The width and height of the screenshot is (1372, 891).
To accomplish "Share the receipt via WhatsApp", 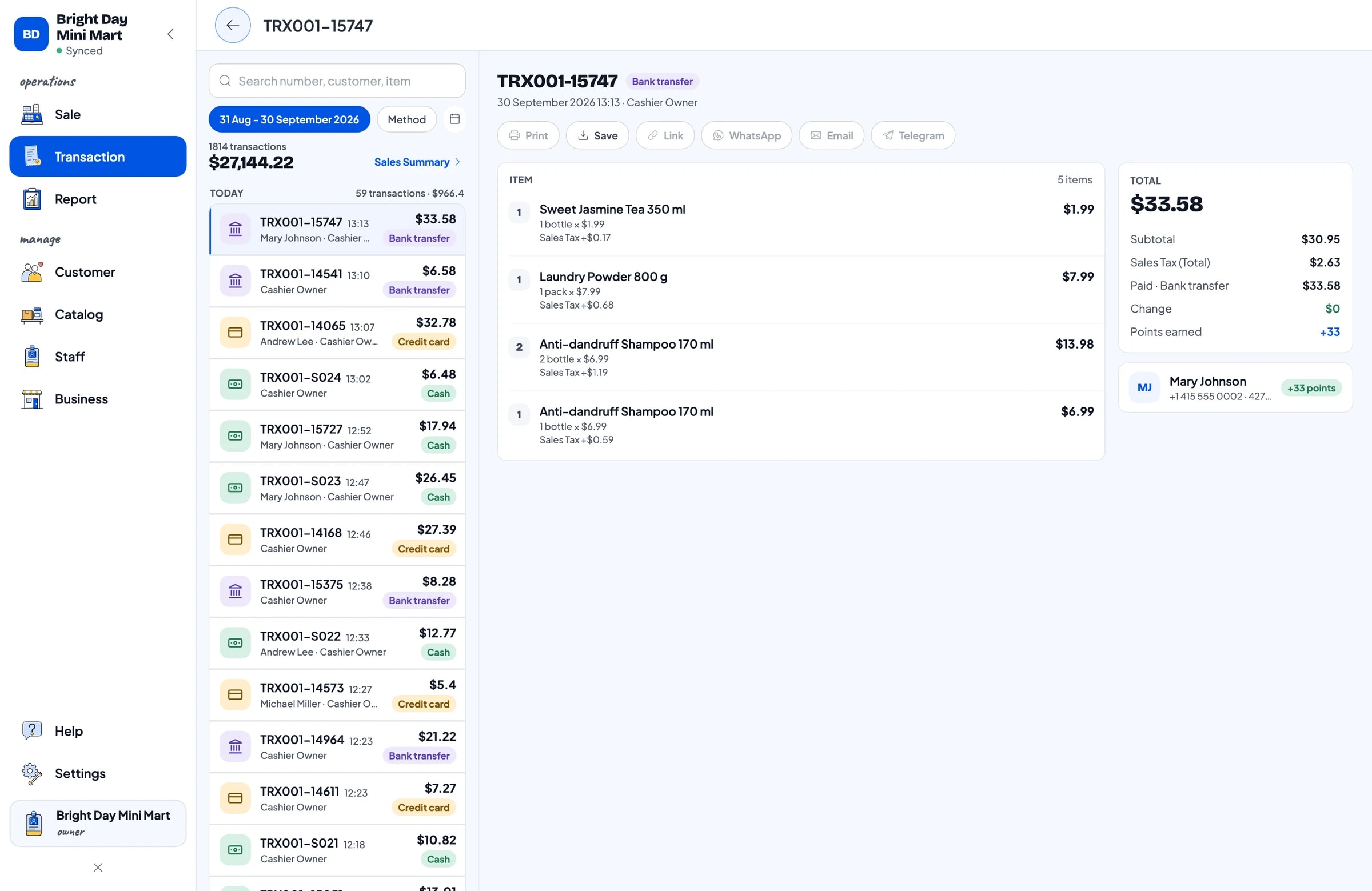I will coord(747,135).
